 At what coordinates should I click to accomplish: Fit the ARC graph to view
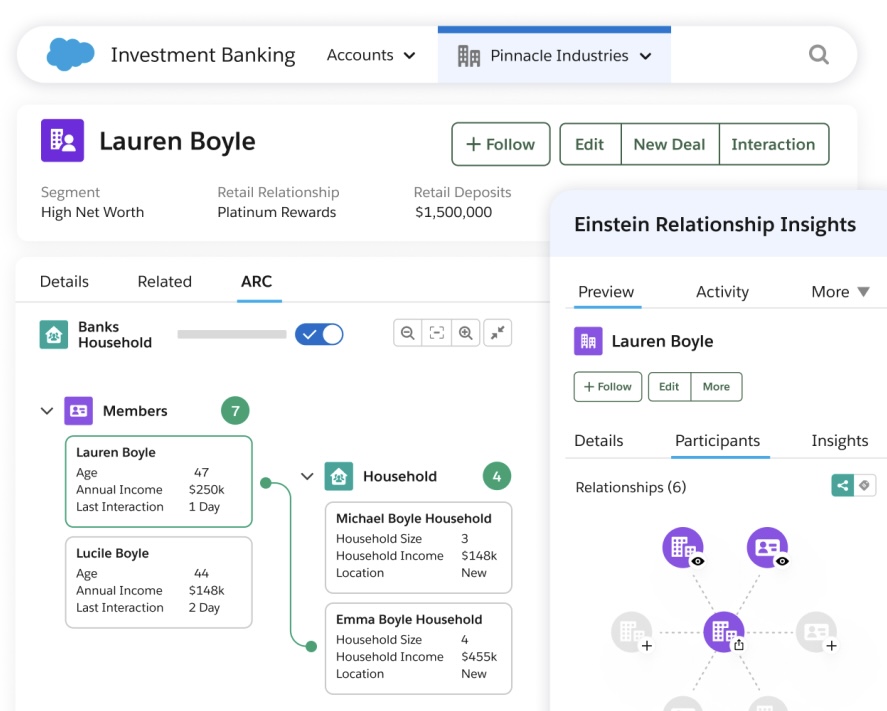437,333
